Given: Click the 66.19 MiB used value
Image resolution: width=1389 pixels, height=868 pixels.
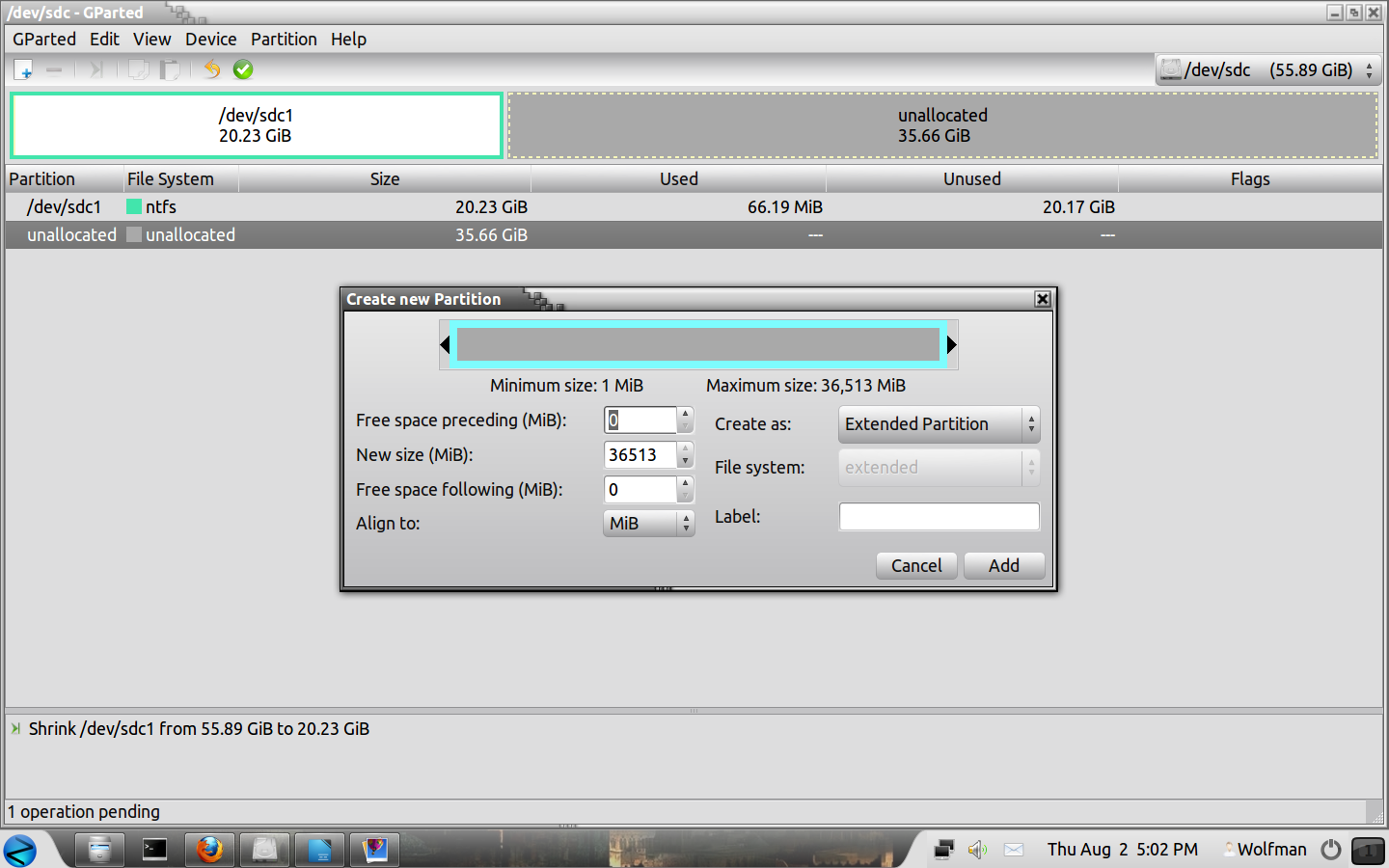Looking at the screenshot, I should (785, 207).
